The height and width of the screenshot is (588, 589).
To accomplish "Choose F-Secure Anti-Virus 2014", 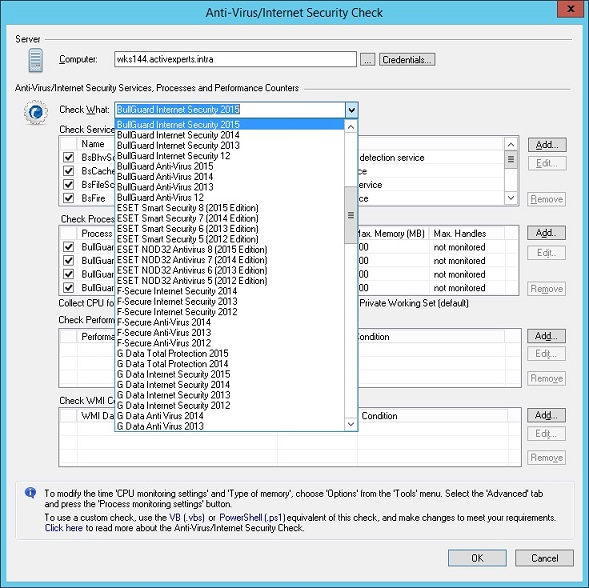I will coord(230,322).
